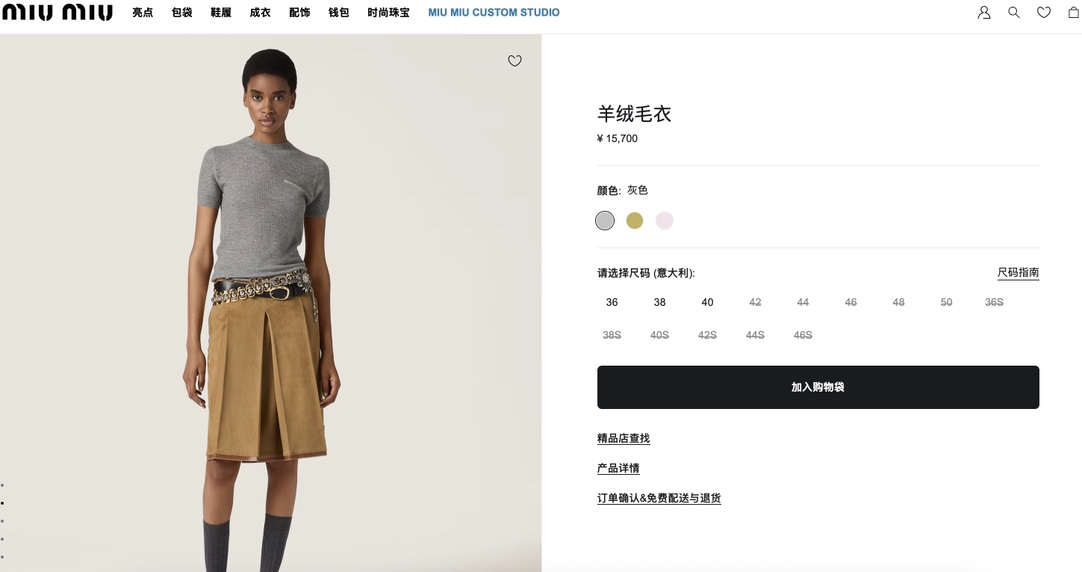
Task: Click the search magnifier icon
Action: 1014,12
